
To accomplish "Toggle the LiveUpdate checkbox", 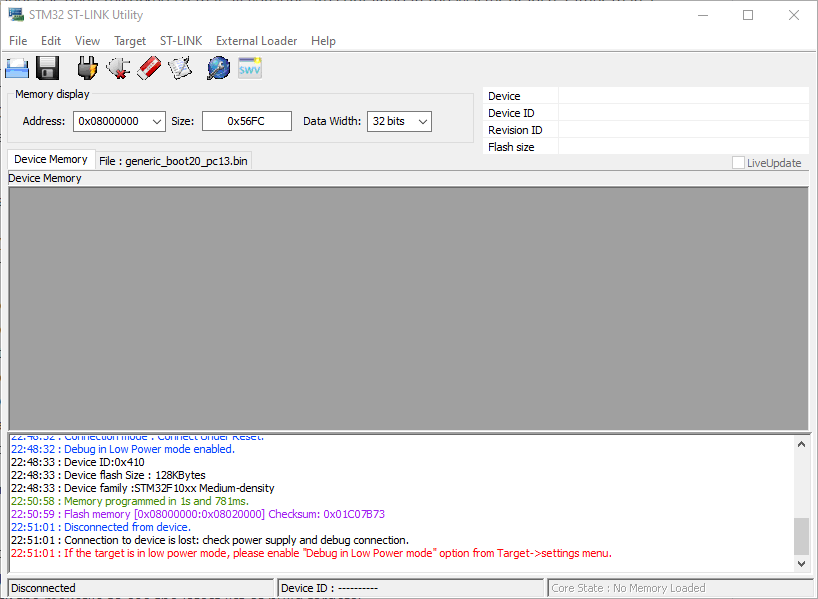I will click(738, 163).
